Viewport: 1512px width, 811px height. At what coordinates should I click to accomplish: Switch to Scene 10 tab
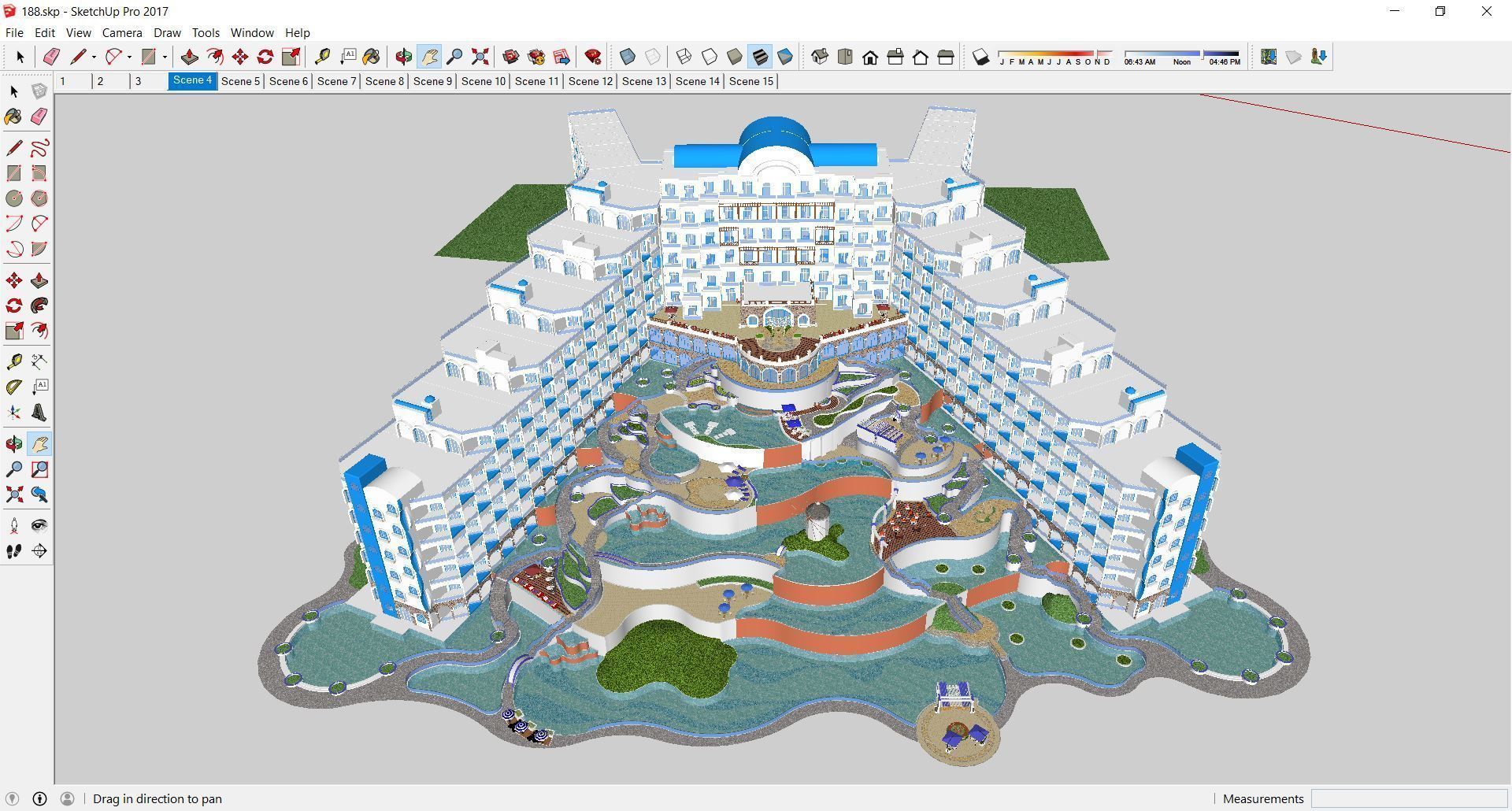tap(484, 81)
